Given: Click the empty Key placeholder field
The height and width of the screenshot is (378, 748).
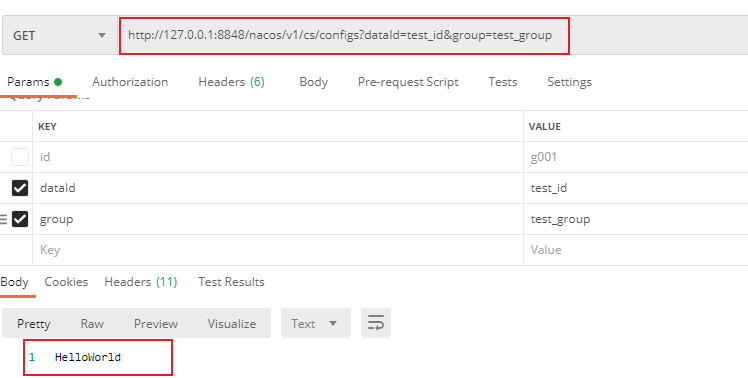Looking at the screenshot, I should (x=278, y=250).
